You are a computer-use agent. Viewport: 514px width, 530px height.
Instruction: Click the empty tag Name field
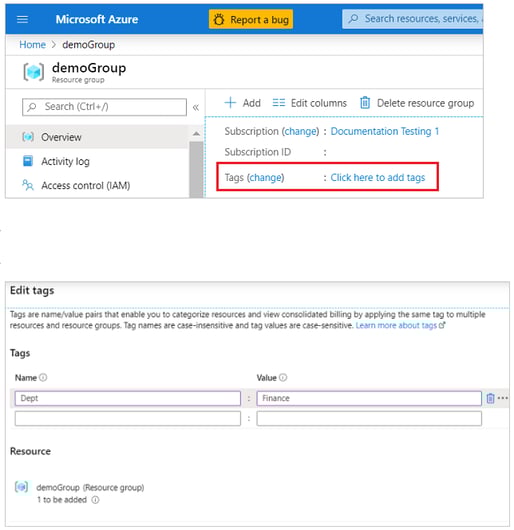128,418
